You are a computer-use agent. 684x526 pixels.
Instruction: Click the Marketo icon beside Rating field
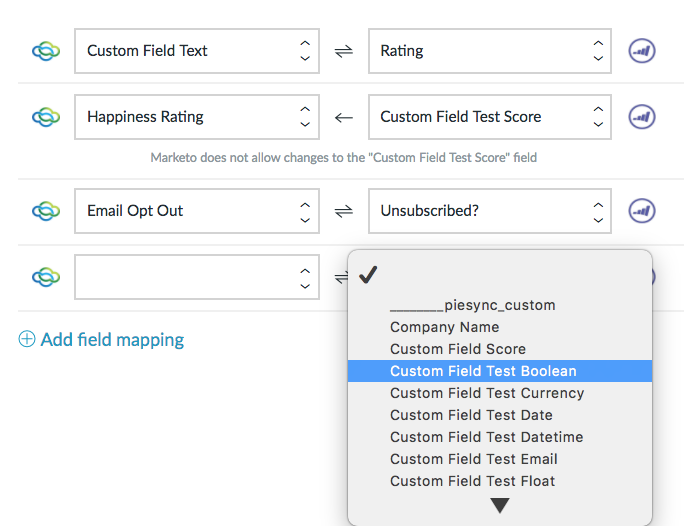(x=642, y=51)
